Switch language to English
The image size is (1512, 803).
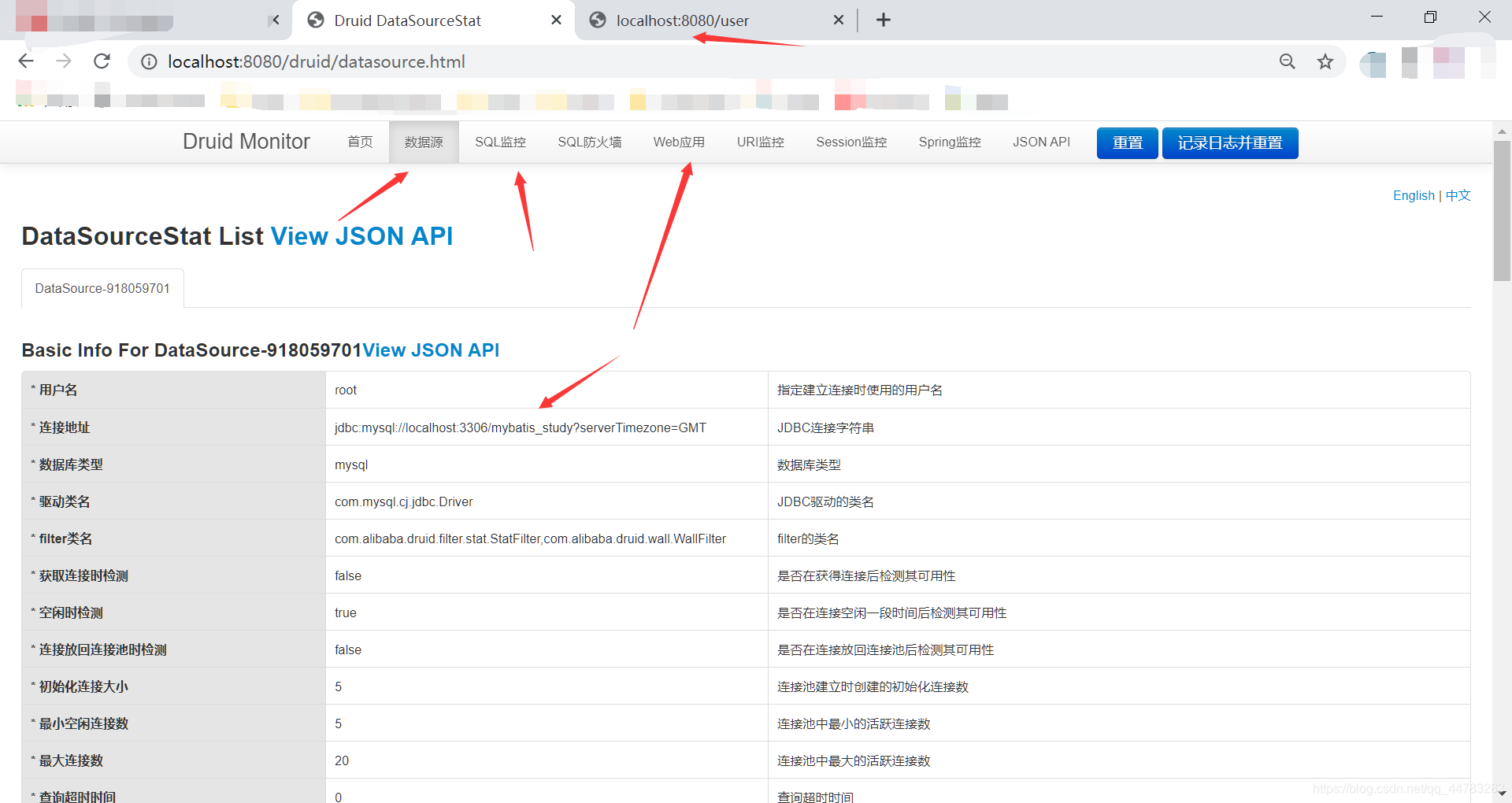(1414, 195)
